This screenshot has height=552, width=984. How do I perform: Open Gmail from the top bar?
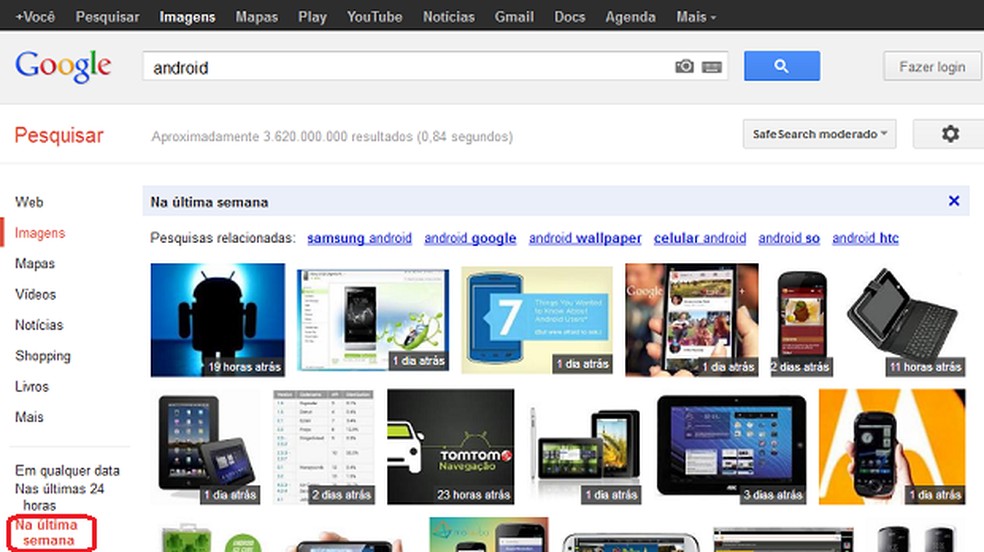coord(514,17)
